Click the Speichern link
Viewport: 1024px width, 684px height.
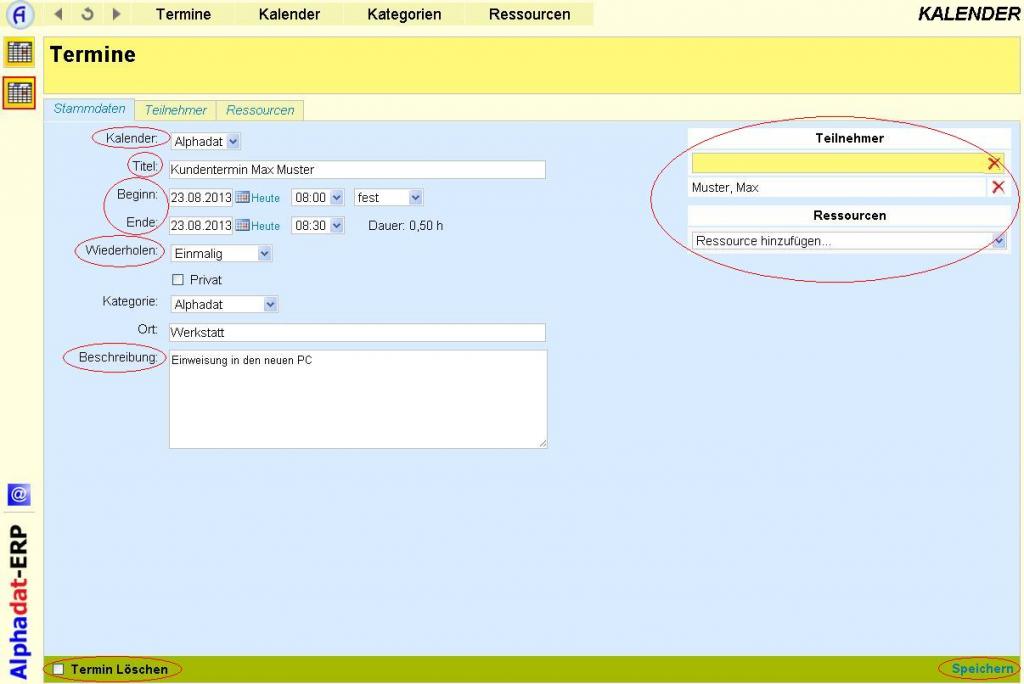[982, 669]
